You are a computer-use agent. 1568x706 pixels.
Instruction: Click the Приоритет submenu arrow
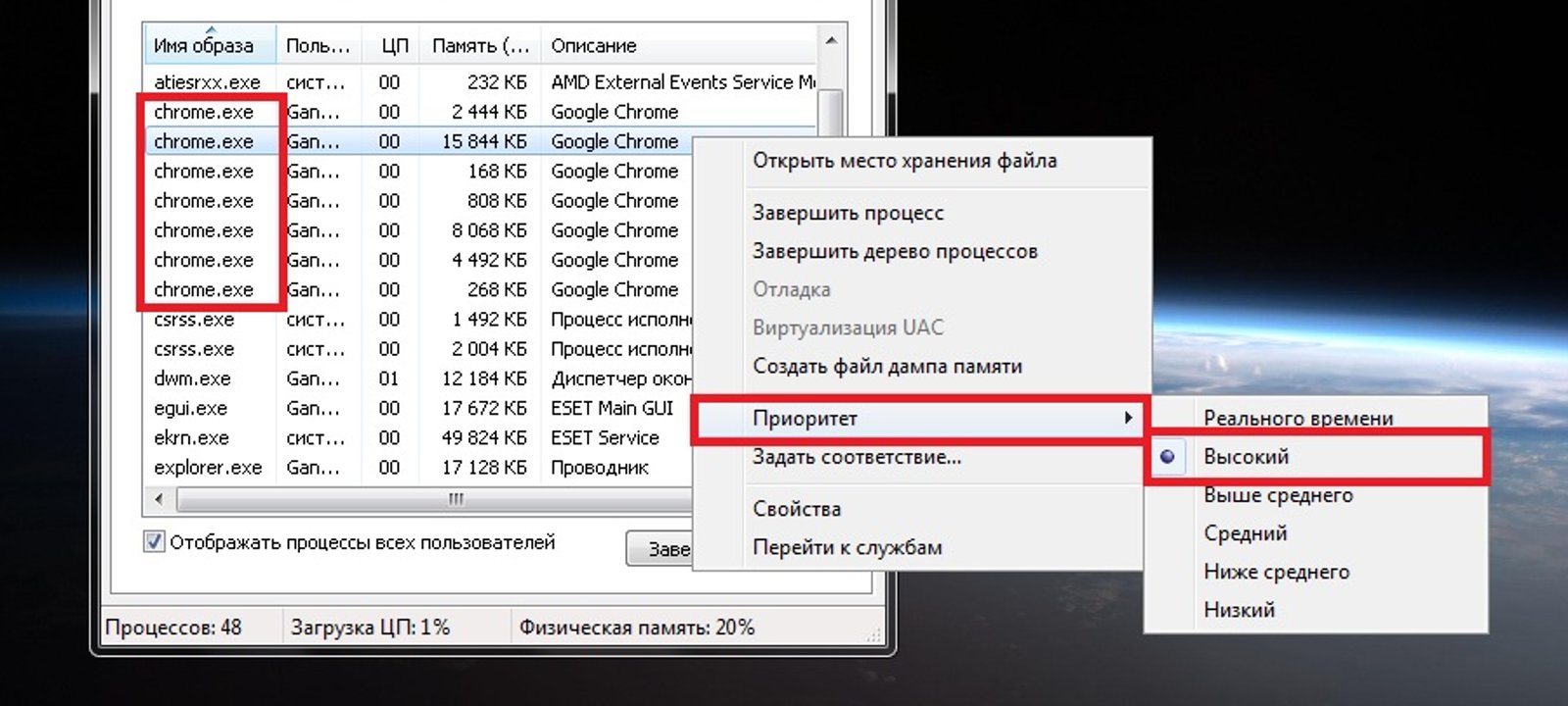(x=1129, y=418)
